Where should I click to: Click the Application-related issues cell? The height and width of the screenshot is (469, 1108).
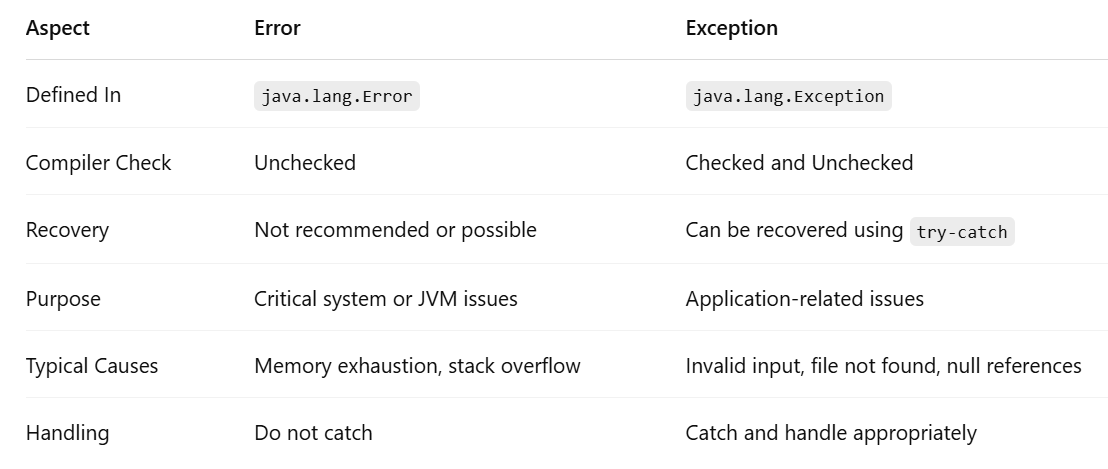(x=804, y=299)
